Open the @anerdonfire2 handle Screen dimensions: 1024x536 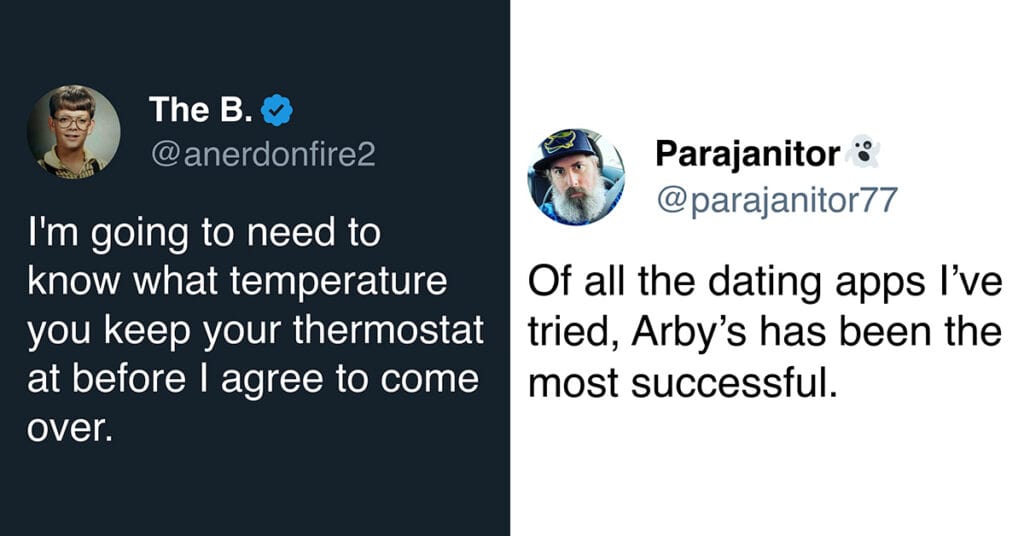263,155
